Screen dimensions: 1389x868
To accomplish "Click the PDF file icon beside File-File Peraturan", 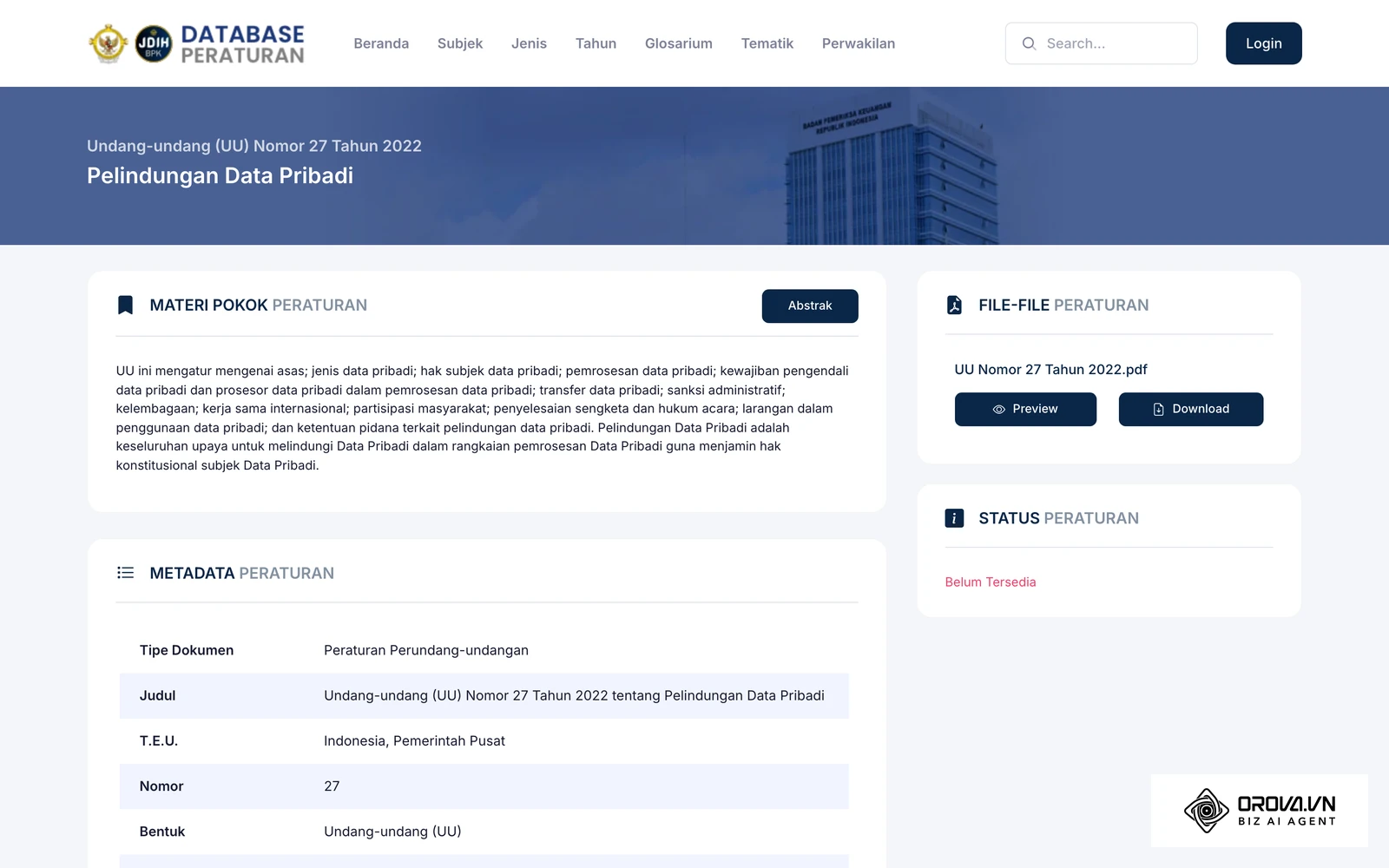I will (954, 305).
